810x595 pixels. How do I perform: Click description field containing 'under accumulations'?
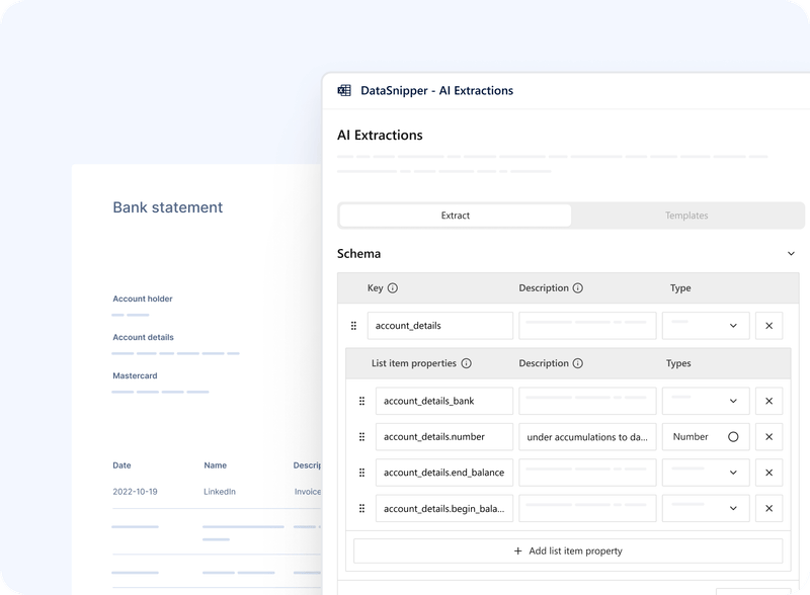pyautogui.click(x=587, y=437)
